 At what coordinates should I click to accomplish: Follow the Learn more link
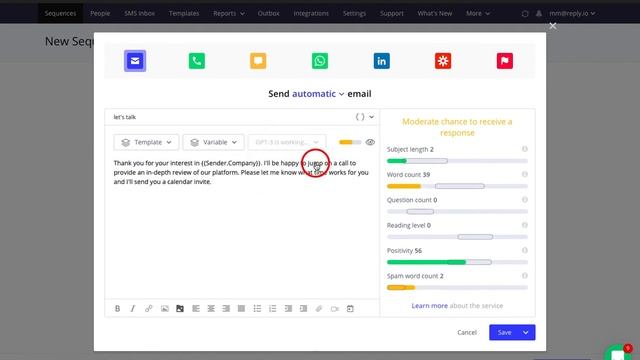429,306
